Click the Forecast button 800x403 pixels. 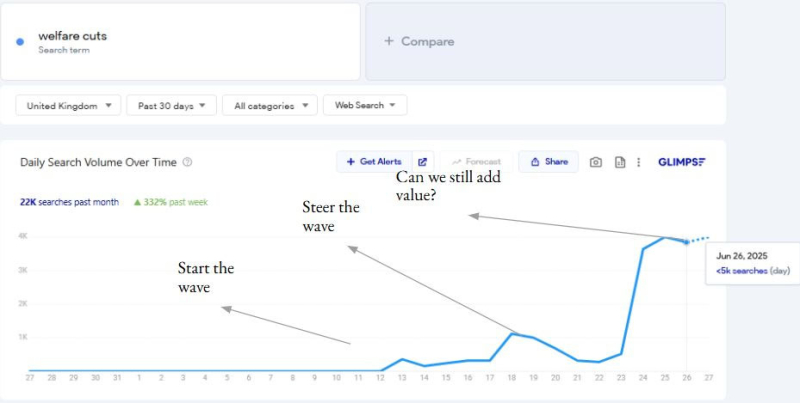tap(476, 162)
